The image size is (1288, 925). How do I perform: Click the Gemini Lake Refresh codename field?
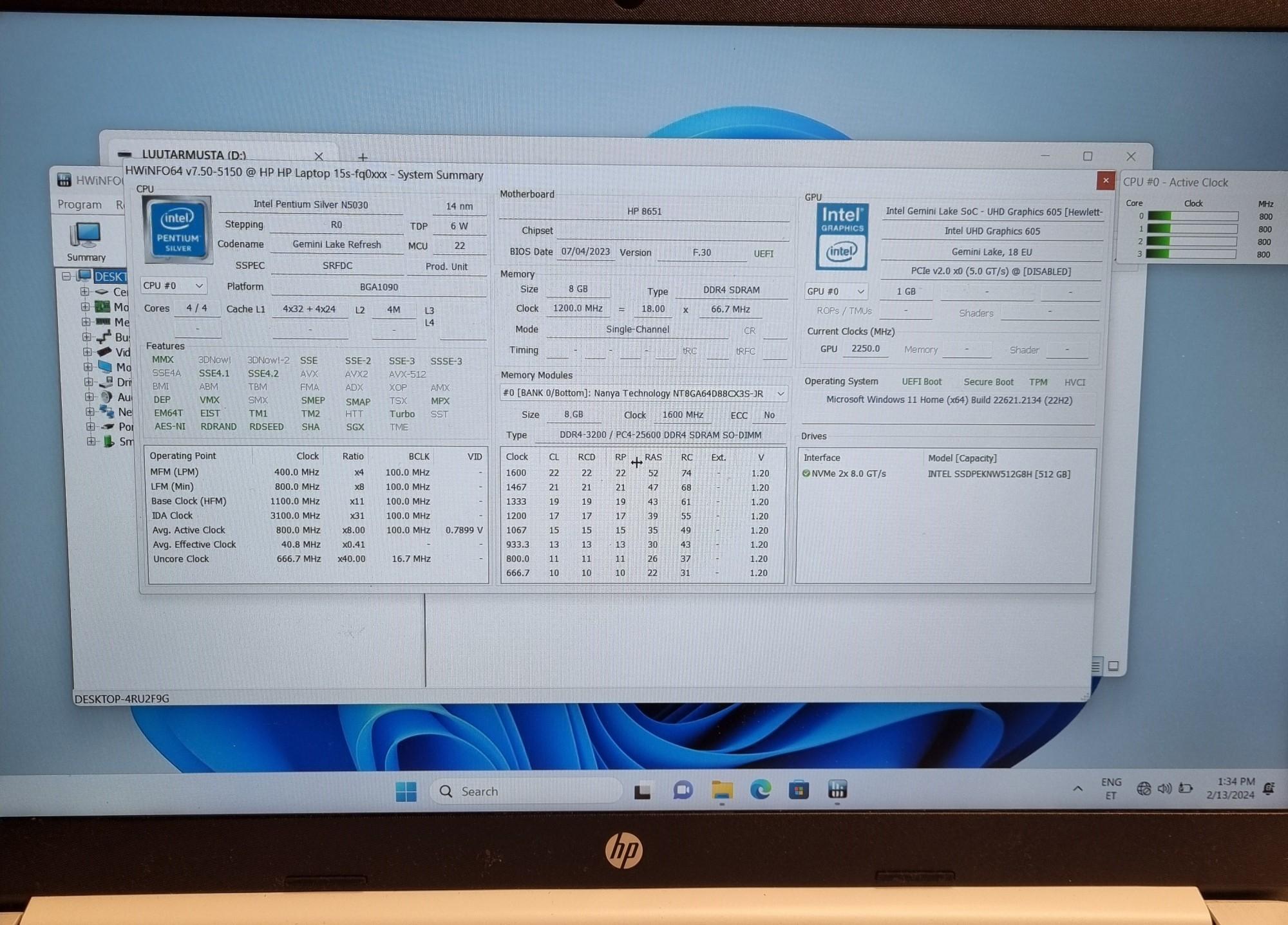(336, 245)
